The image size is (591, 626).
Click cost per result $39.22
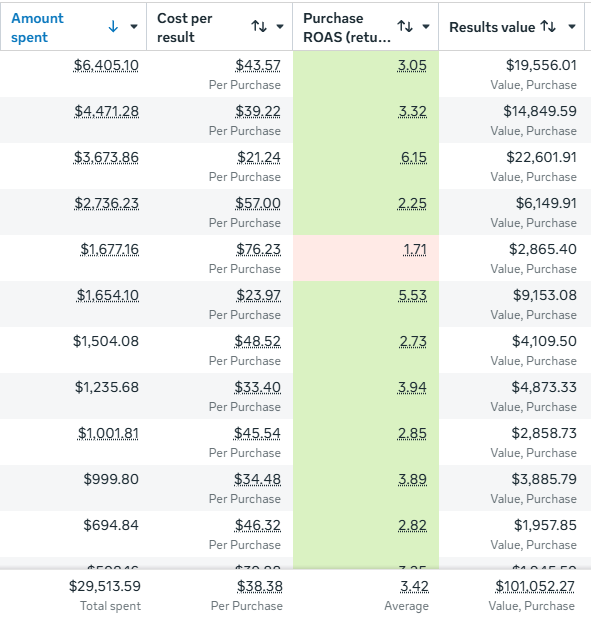point(258,111)
